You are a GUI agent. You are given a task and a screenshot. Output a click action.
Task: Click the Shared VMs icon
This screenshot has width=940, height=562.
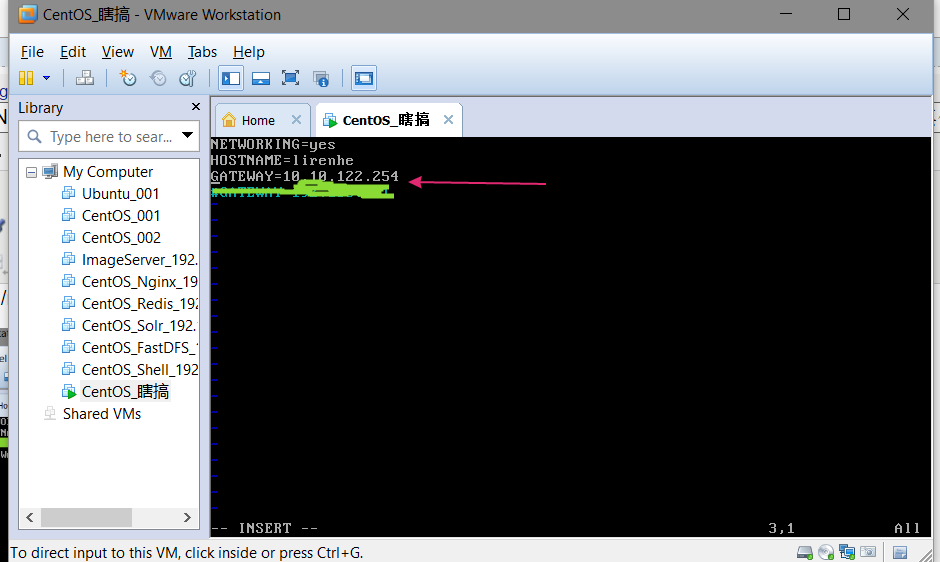click(x=50, y=414)
